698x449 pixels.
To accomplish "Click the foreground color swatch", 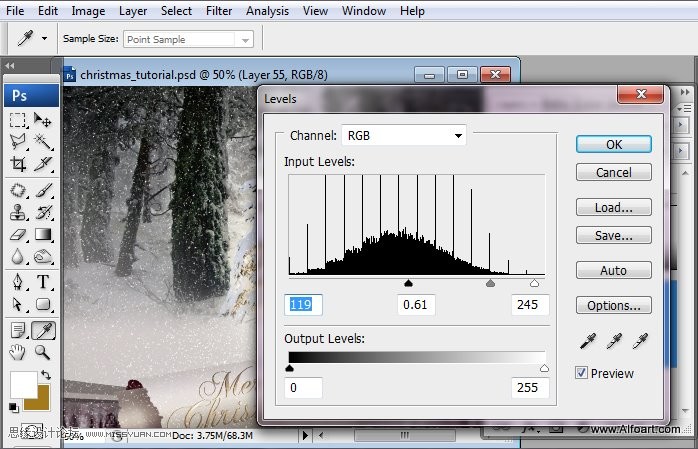I will (23, 384).
